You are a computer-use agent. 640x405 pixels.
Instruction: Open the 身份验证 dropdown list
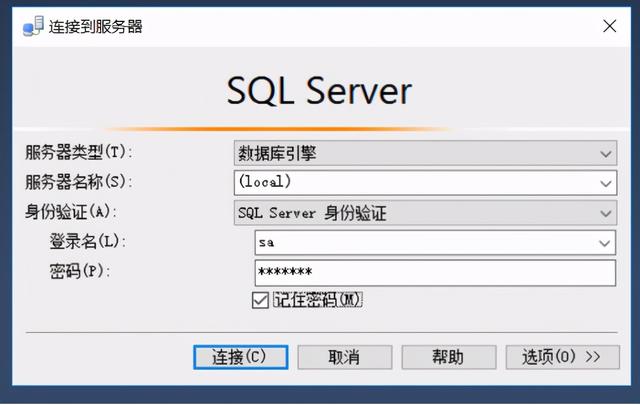[x=425, y=213]
